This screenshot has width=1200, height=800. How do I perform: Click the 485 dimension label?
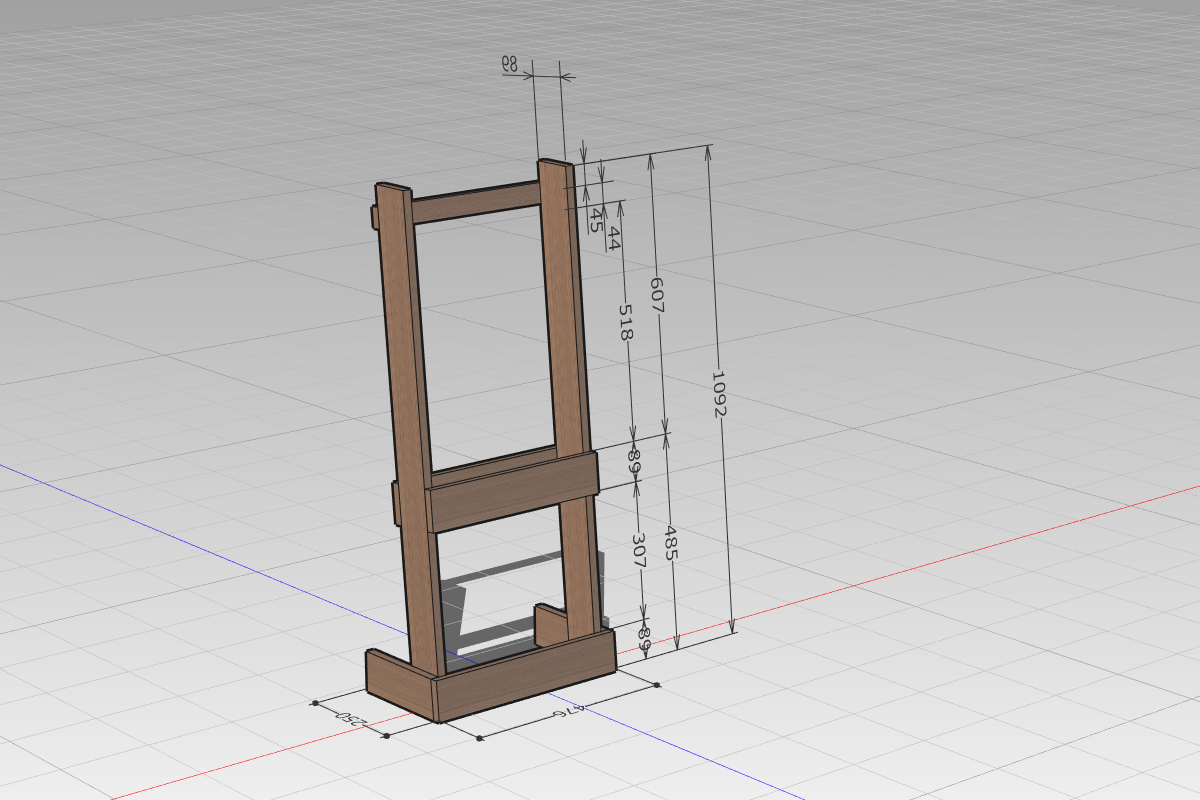click(x=671, y=544)
